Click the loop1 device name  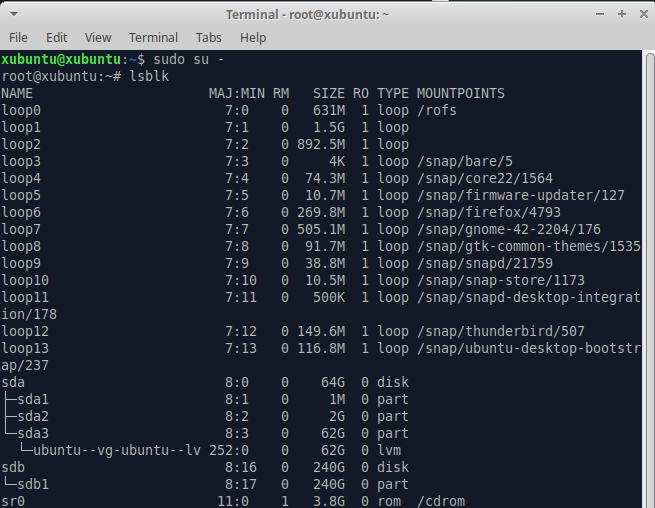click(21, 127)
